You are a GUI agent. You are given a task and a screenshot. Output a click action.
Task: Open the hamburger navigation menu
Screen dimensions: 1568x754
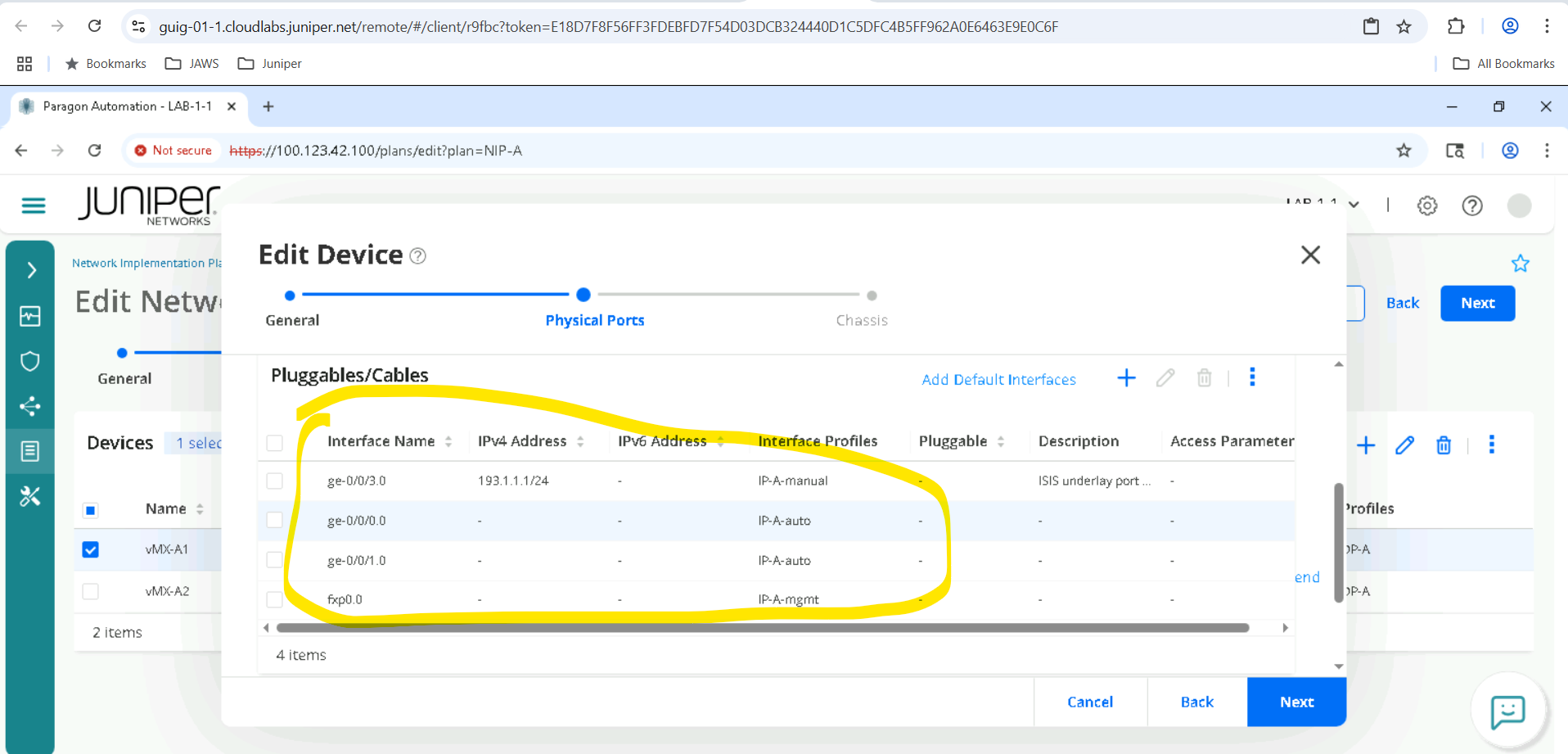click(x=34, y=205)
